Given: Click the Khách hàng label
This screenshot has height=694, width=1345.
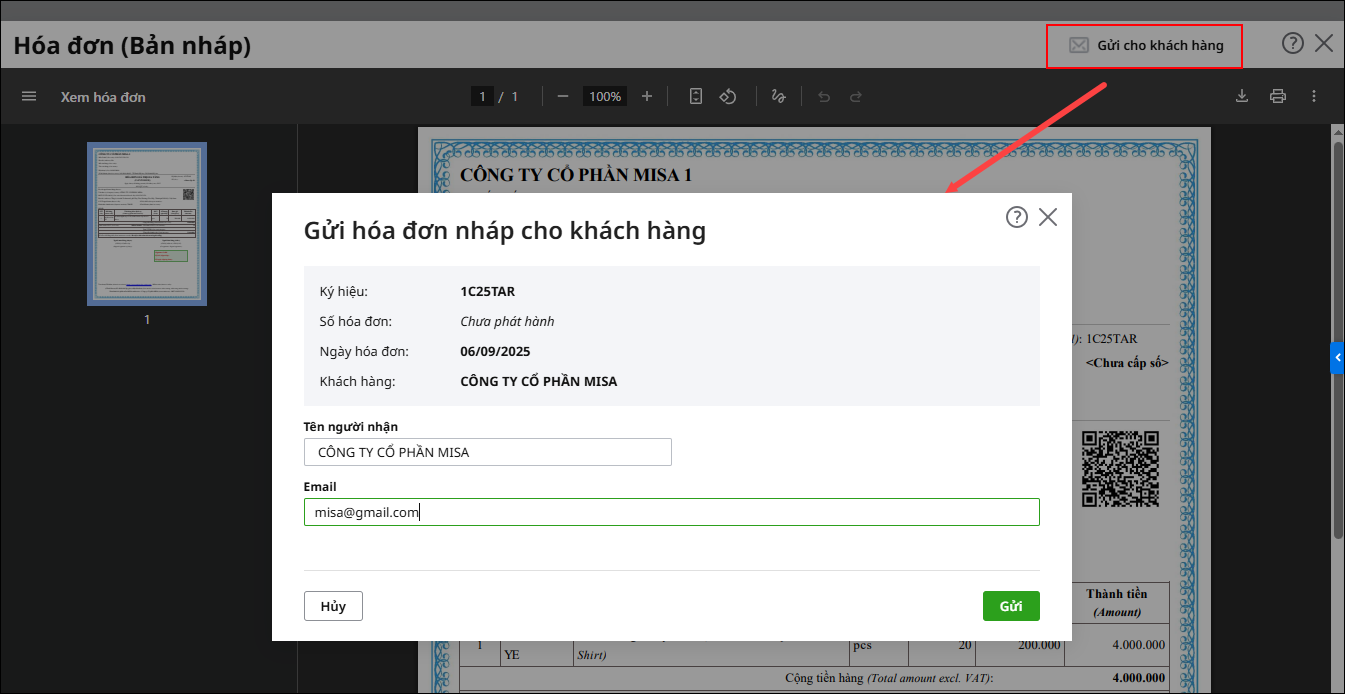Looking at the screenshot, I should point(358,382).
